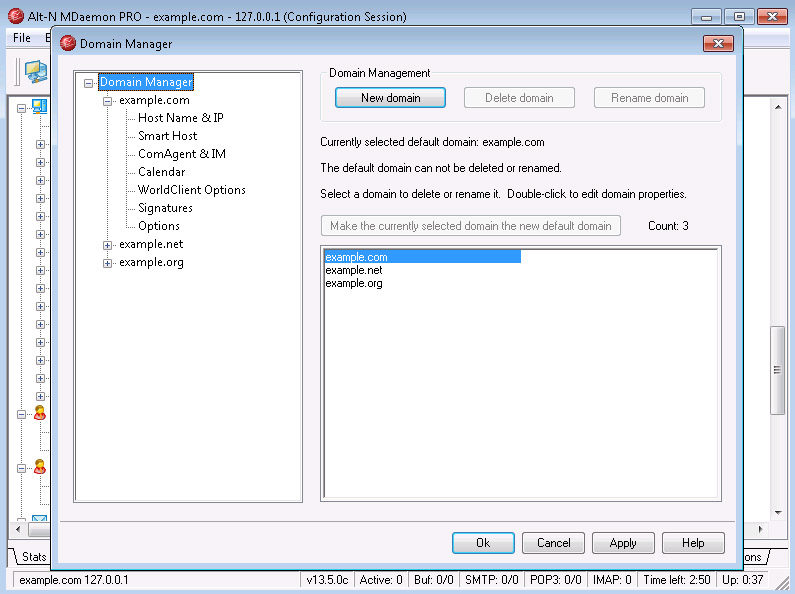This screenshot has width=795, height=594.
Task: Open Options under example.com
Action: pyautogui.click(x=159, y=226)
